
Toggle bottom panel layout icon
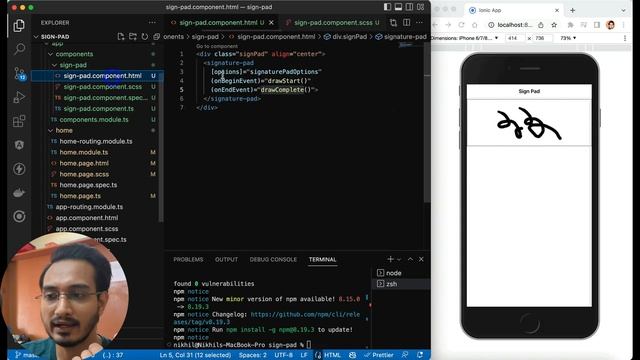tap(398, 7)
